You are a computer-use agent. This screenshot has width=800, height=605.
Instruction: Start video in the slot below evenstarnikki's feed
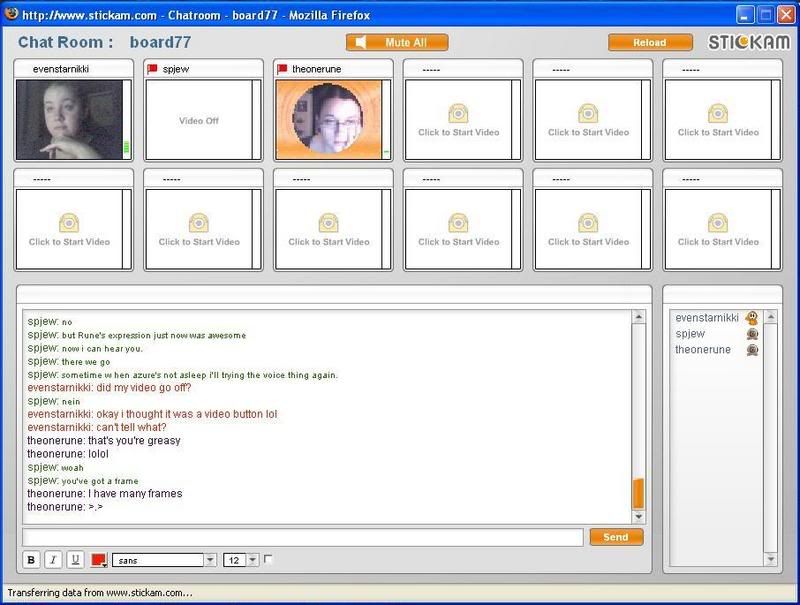pyautogui.click(x=69, y=229)
